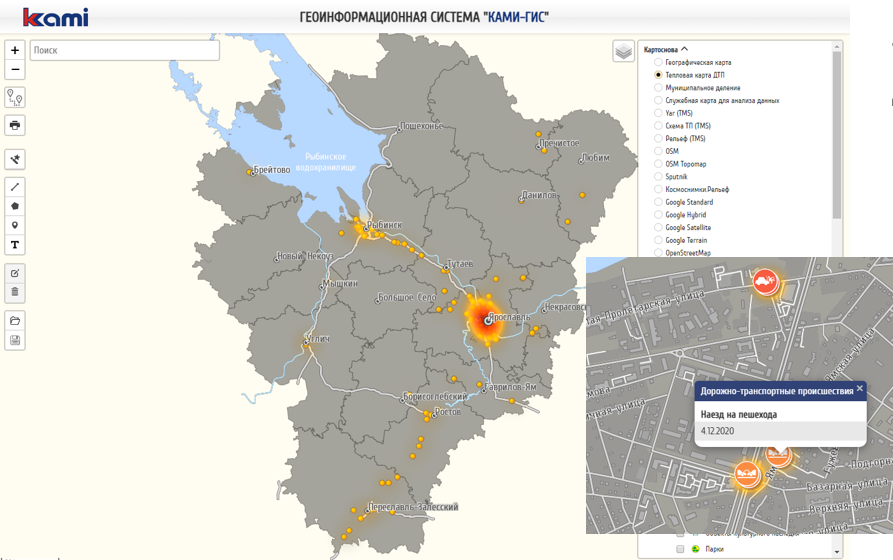The height and width of the screenshot is (560, 893).
Task: Select the draw polygon tool
Action: (15, 206)
